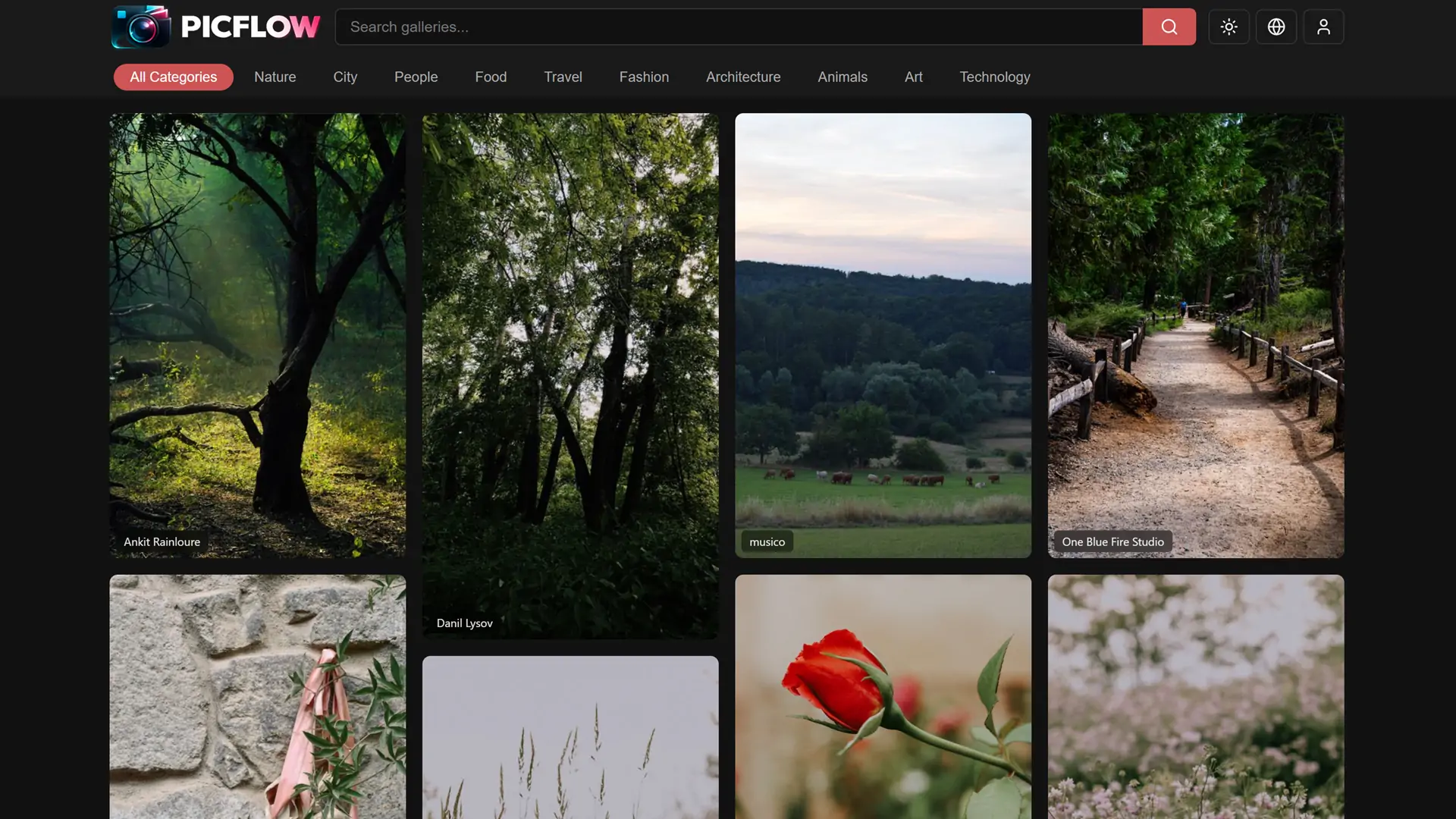1456x819 pixels.
Task: Focus the Search galleries input field
Action: click(x=739, y=27)
